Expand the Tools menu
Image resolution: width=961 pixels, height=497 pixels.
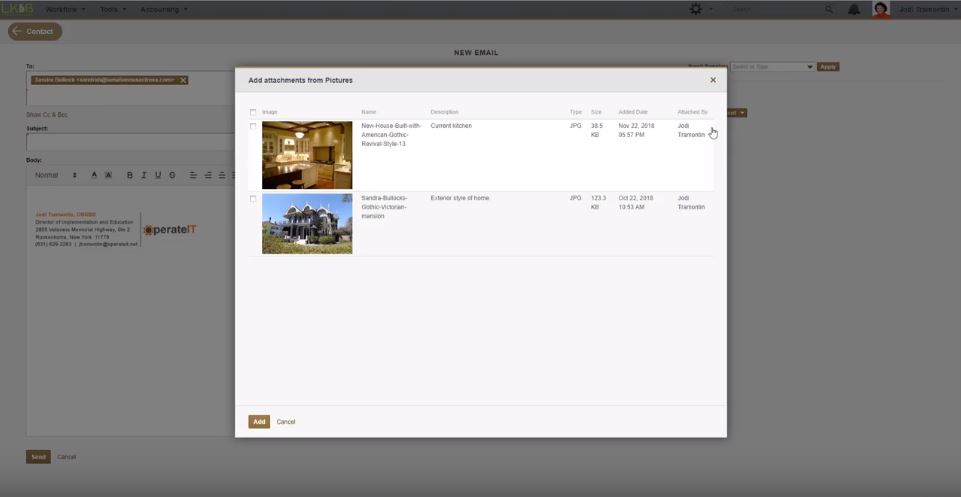pos(112,9)
